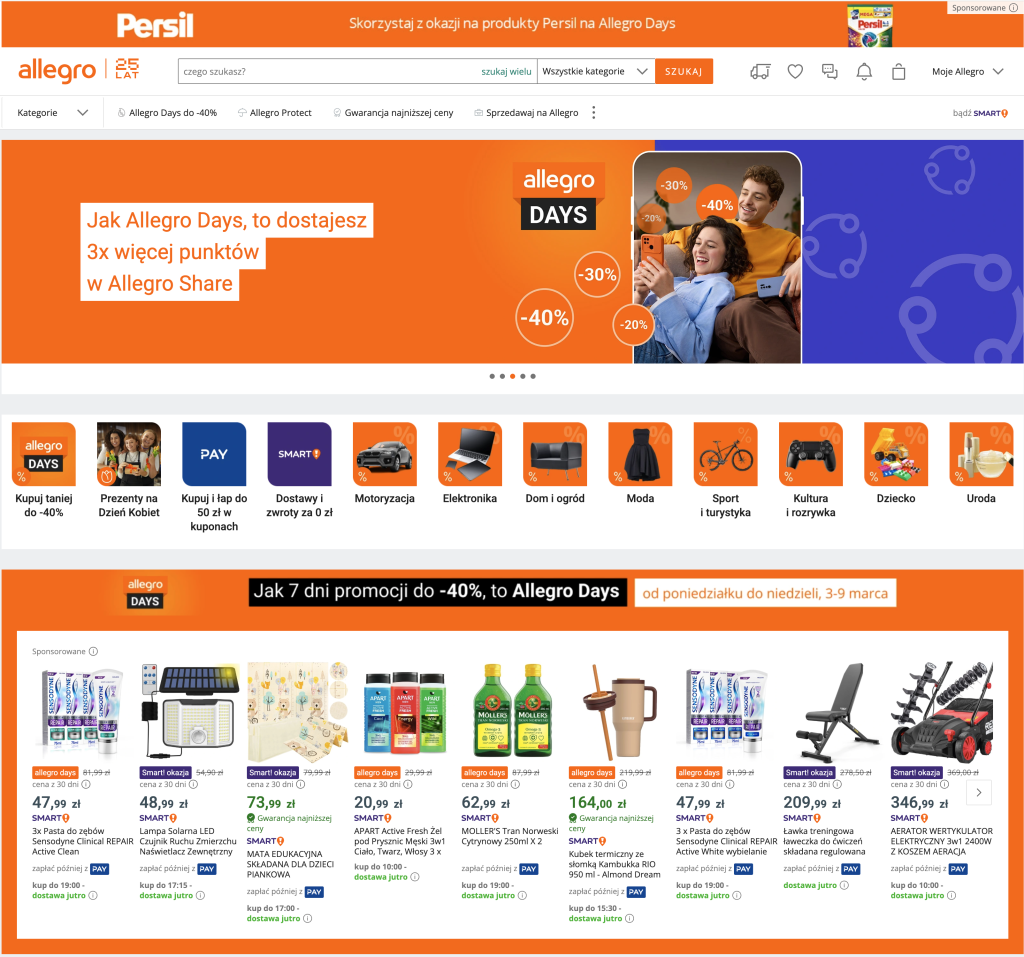The height and width of the screenshot is (957, 1024).
Task: Open notifications bell icon
Action: coord(864,71)
